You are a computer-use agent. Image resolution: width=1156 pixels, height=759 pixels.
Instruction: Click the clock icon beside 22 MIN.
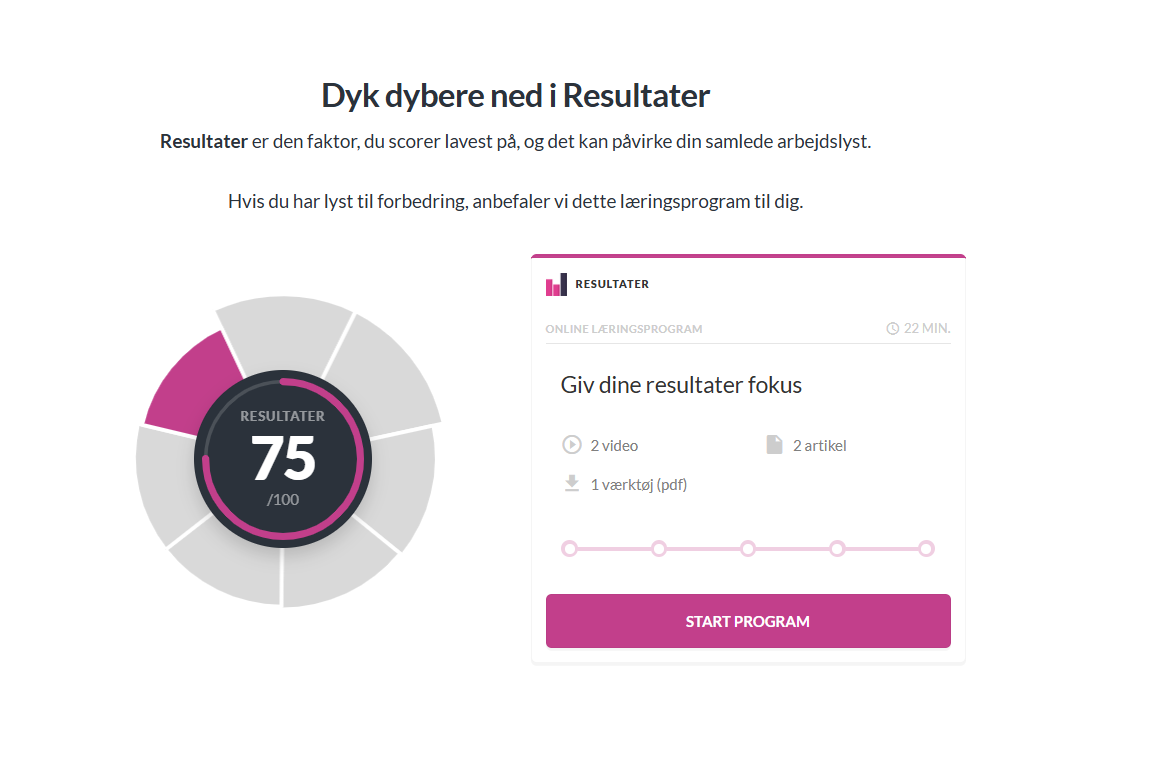pos(892,329)
